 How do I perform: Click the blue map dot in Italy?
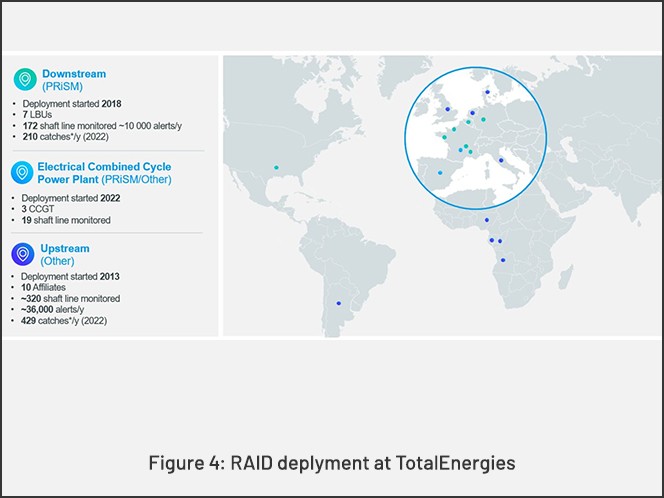pos(501,160)
